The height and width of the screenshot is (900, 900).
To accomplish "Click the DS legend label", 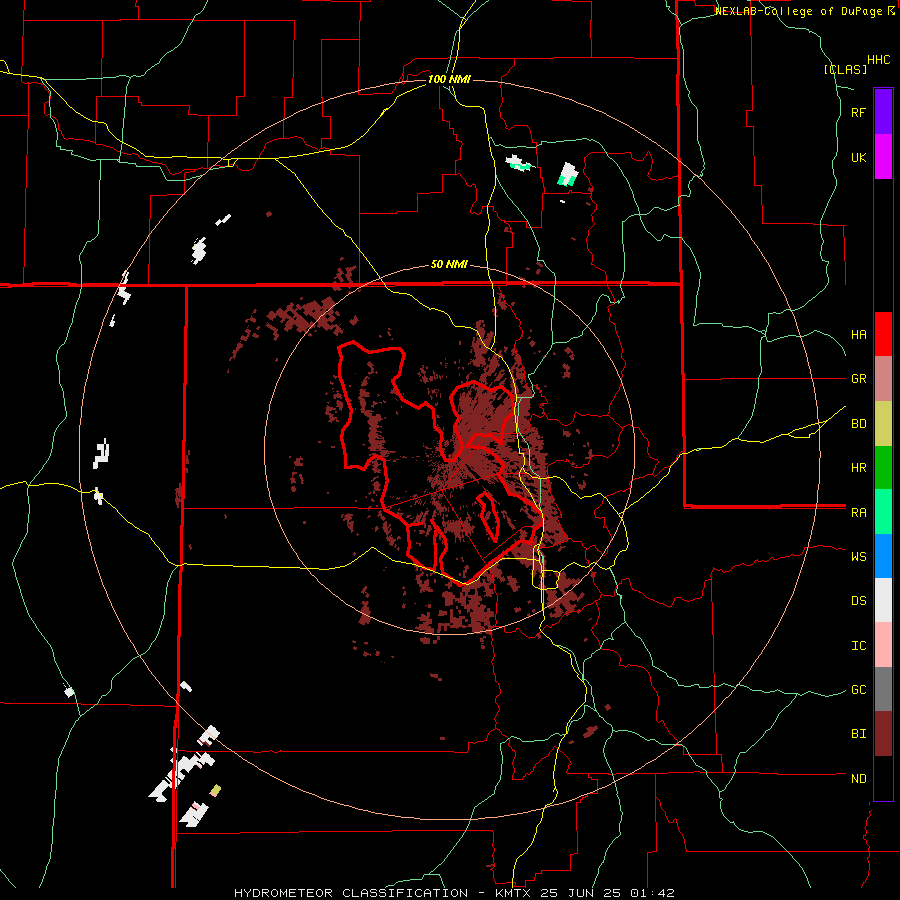I will point(858,600).
